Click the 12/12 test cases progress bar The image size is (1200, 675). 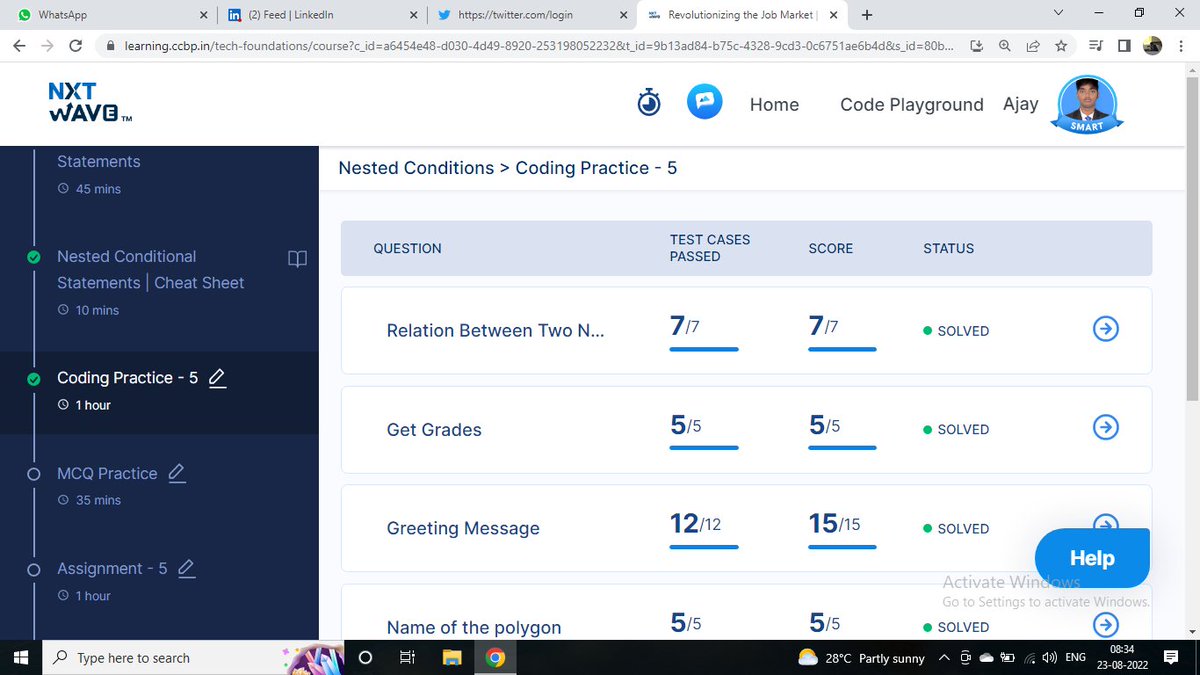(704, 547)
